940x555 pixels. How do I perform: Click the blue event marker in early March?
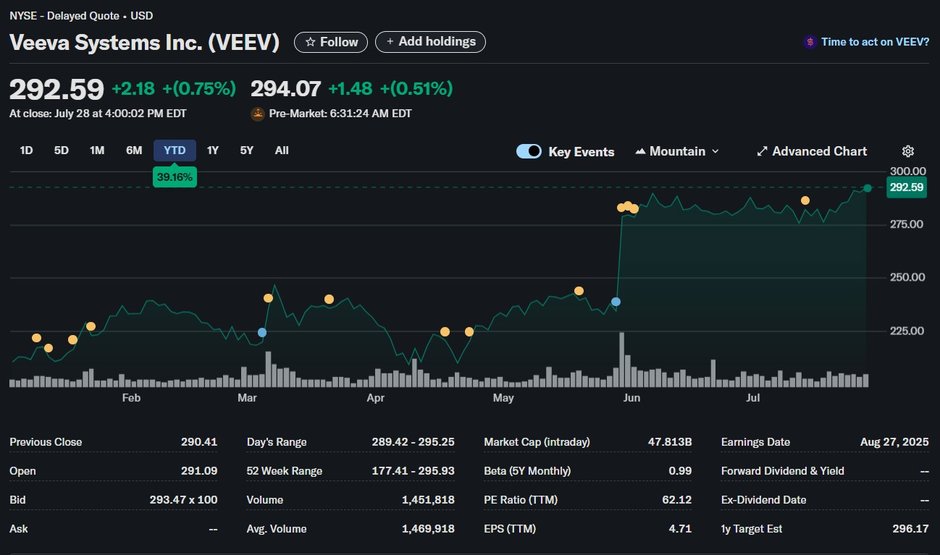tap(262, 332)
